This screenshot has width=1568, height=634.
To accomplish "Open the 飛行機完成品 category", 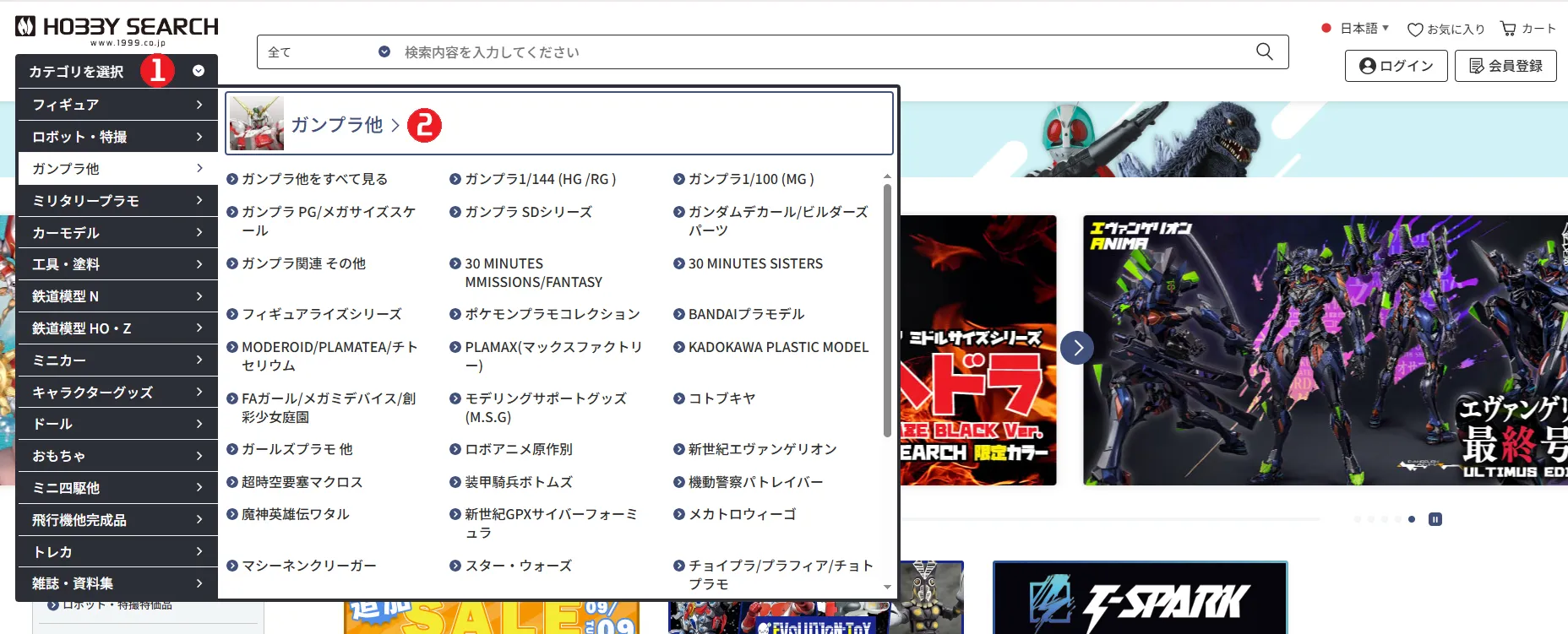I will 117,520.
